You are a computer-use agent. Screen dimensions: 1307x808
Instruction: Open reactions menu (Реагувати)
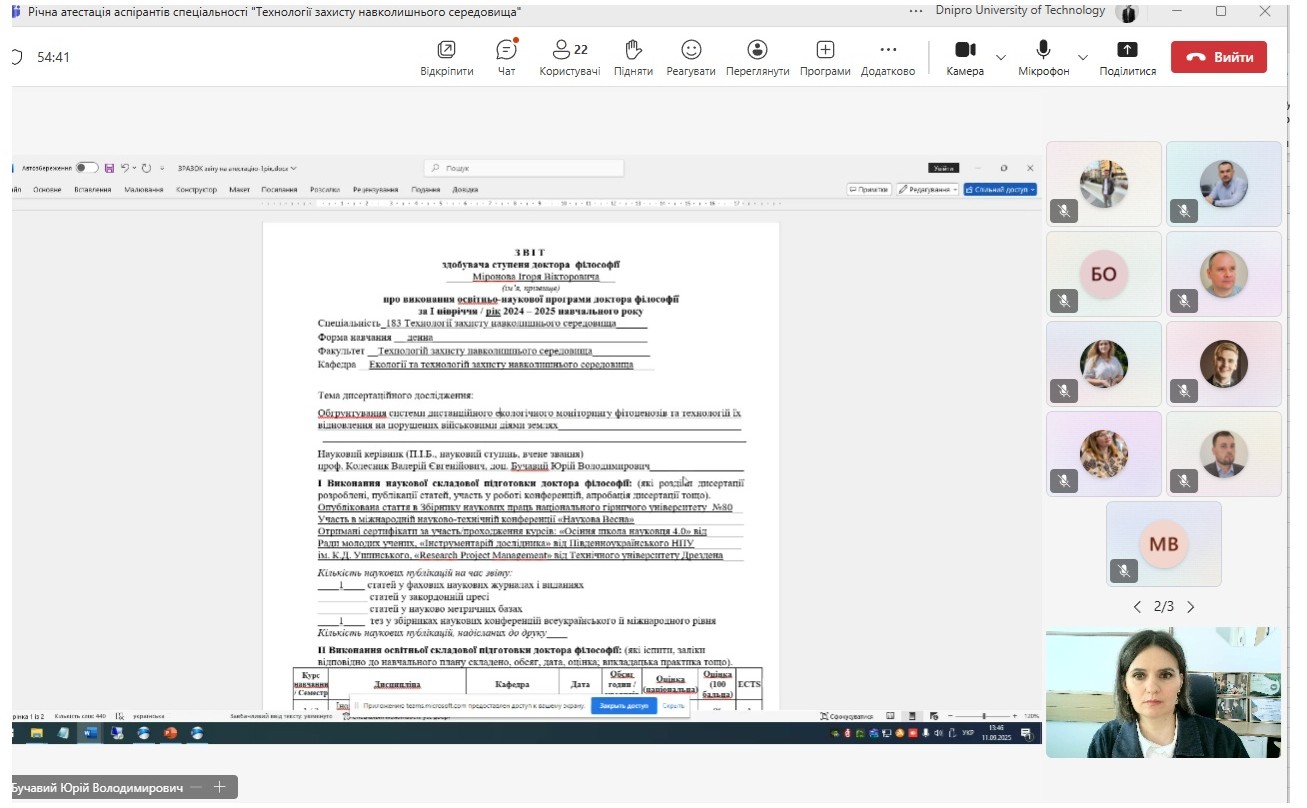click(691, 56)
